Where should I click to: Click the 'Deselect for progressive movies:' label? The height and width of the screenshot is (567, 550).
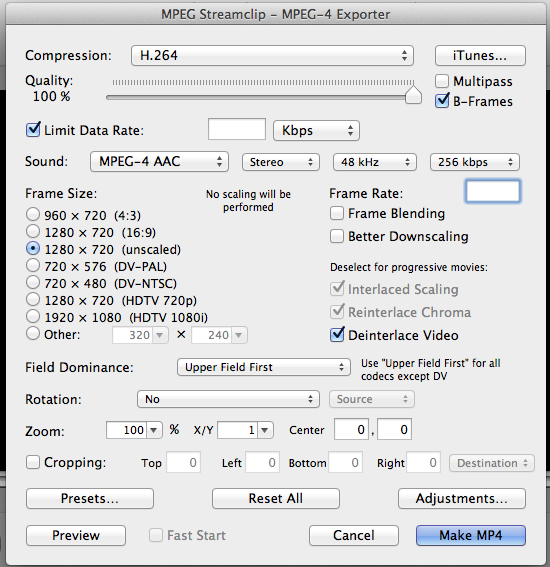coord(409,267)
